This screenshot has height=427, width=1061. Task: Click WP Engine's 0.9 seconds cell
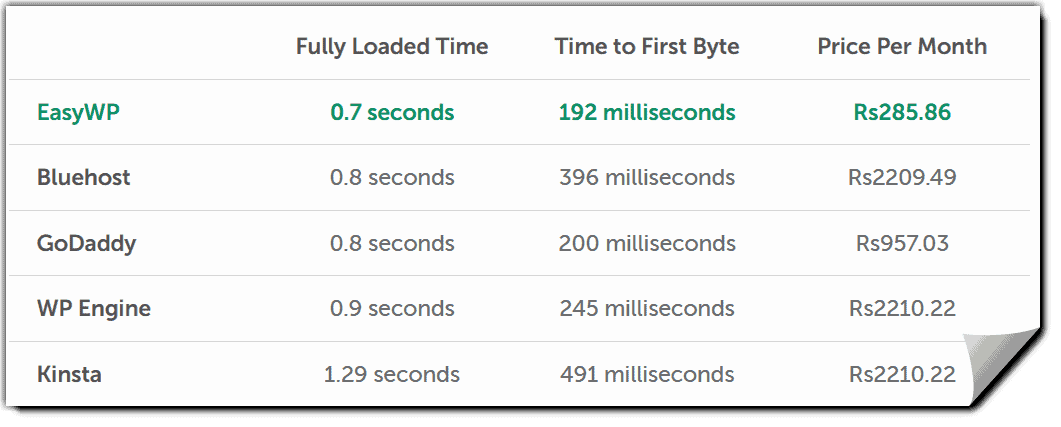pyautogui.click(x=392, y=308)
